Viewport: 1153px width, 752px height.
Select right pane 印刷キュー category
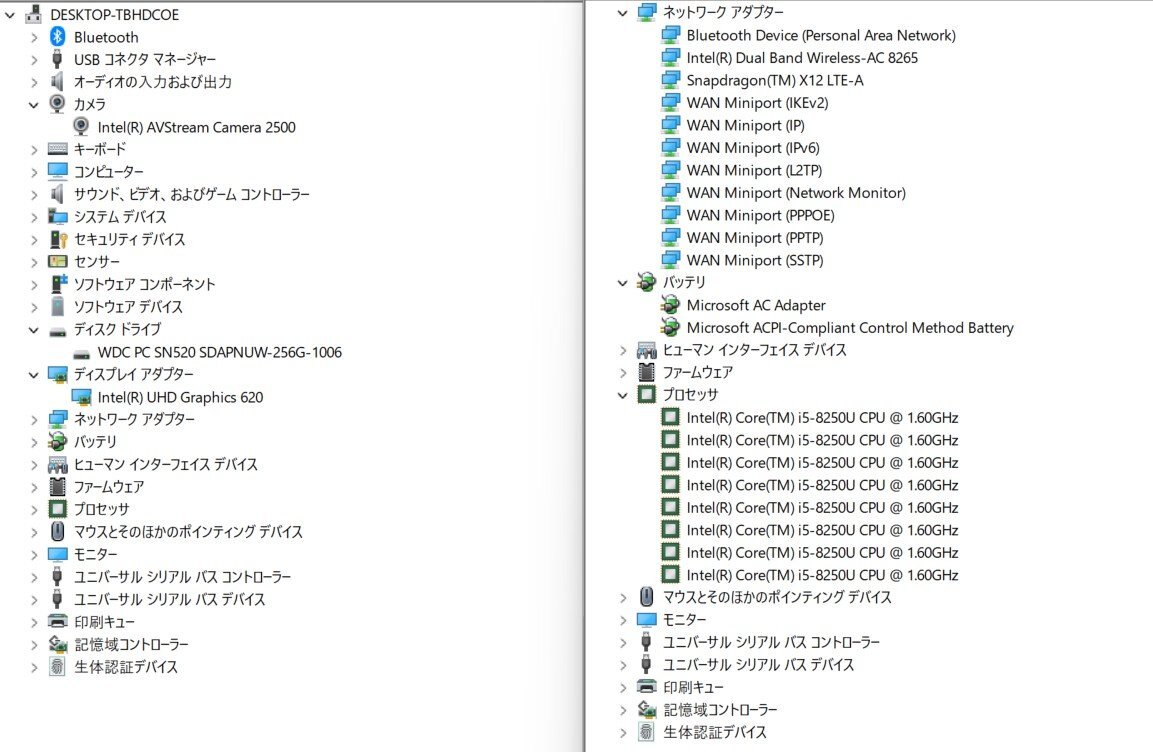(693, 687)
